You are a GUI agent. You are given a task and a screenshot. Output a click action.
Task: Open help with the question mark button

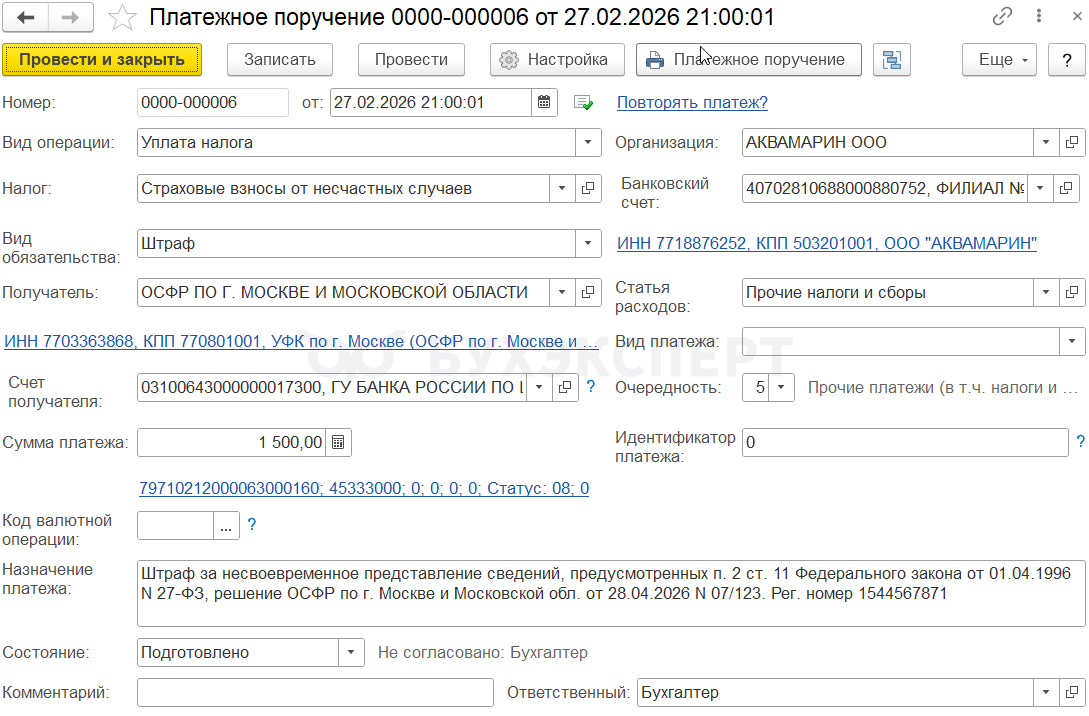point(1067,60)
